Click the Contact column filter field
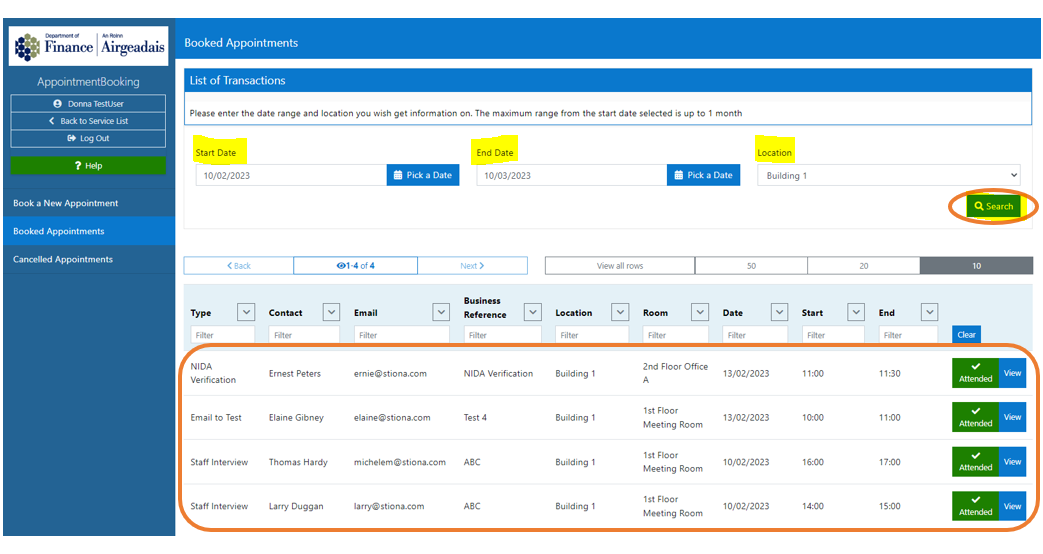Image resolution: width=1043 pixels, height=554 pixels. 303,335
